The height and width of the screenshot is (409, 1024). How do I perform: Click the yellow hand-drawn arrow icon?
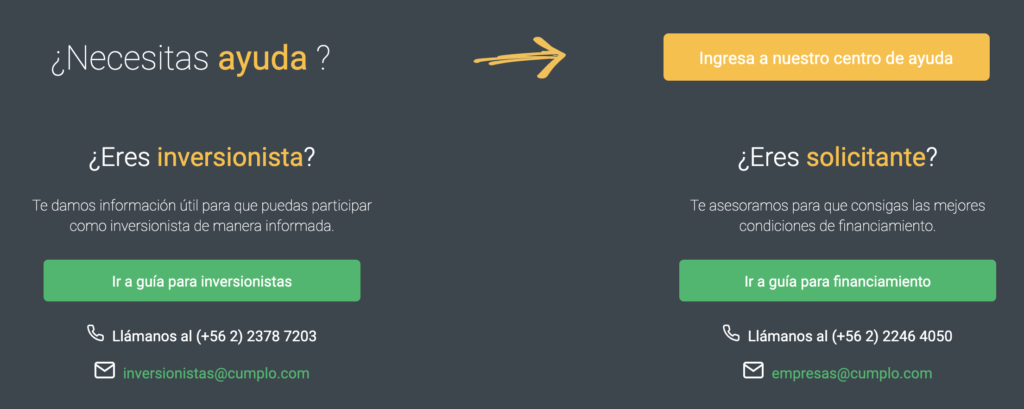pos(520,56)
